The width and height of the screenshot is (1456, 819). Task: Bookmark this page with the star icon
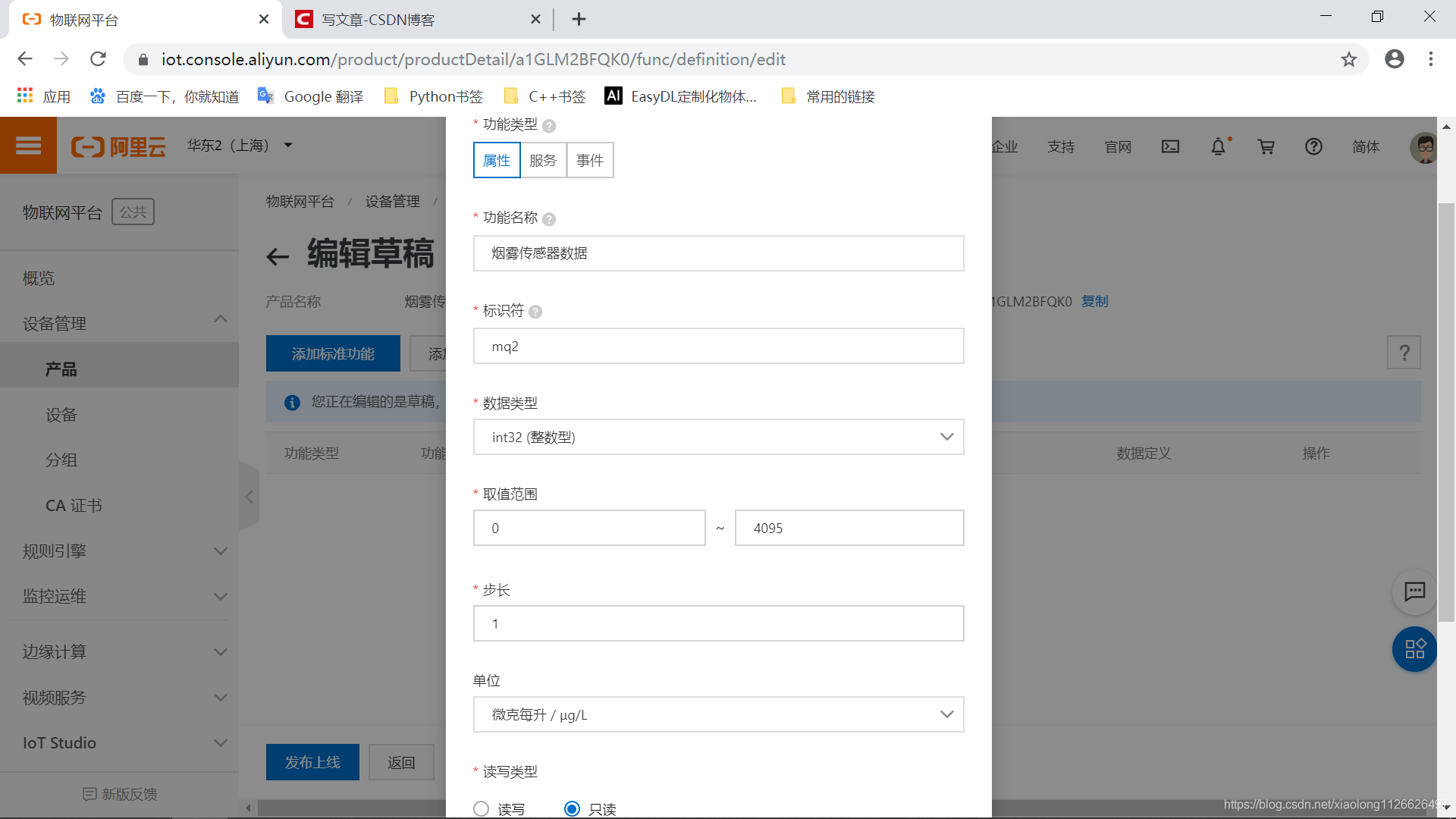1348,59
